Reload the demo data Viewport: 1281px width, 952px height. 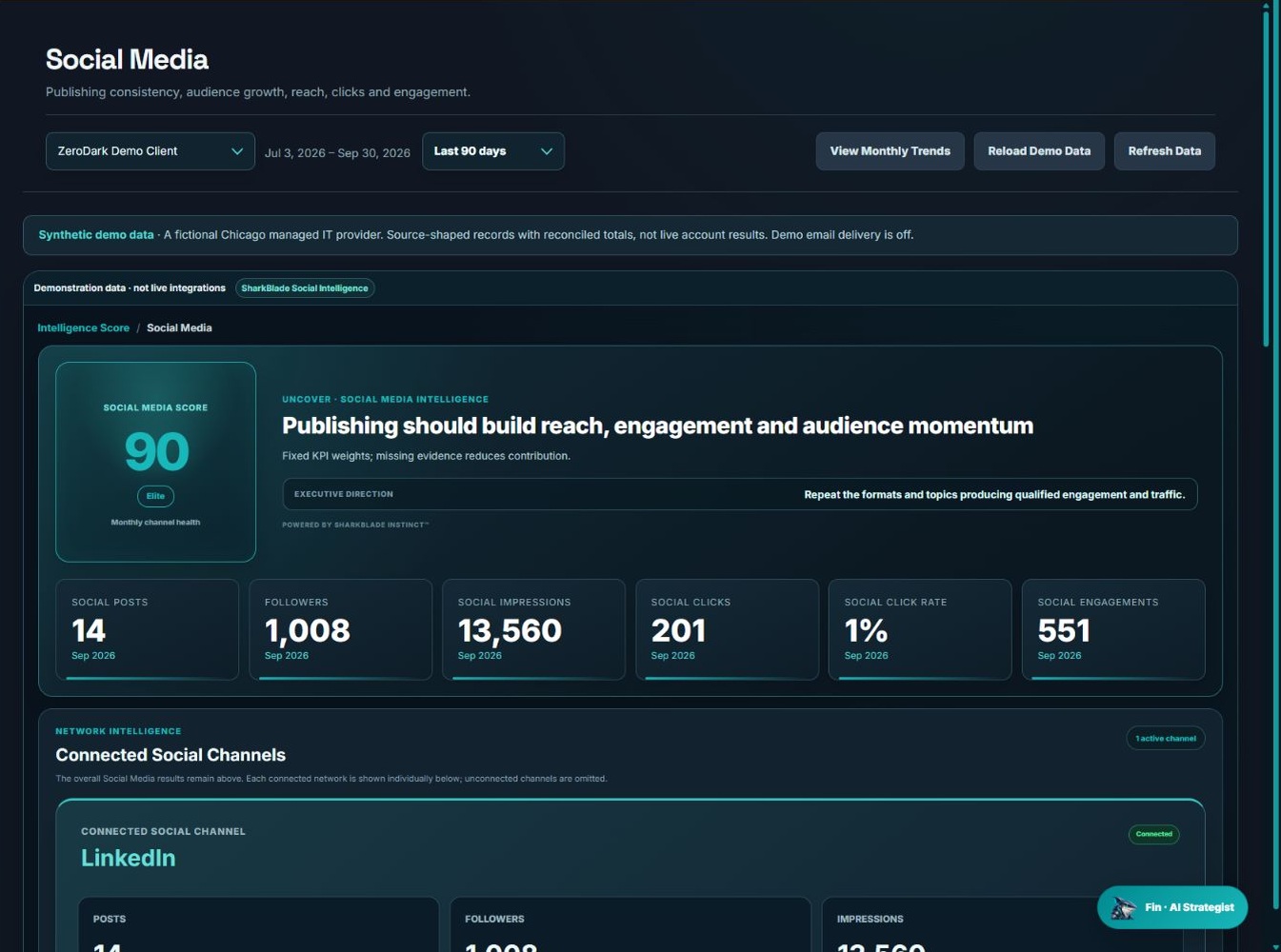point(1039,151)
